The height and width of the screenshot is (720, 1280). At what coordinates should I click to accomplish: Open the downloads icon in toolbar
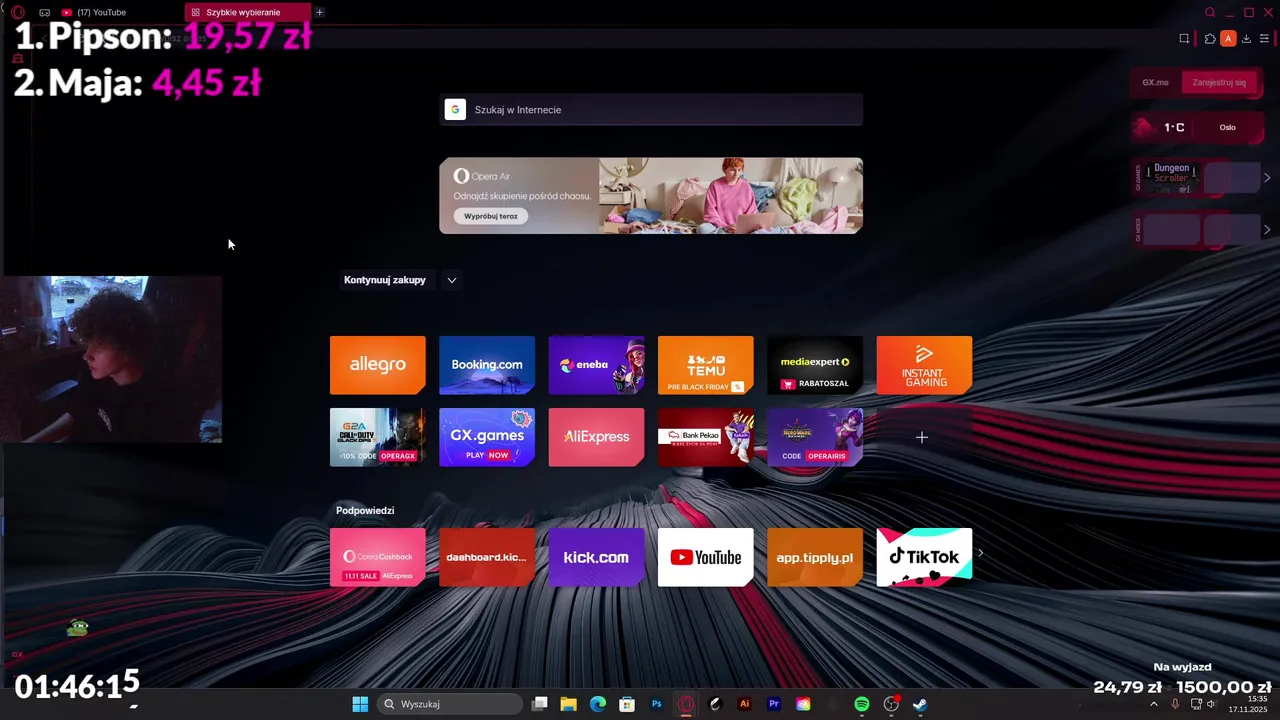(1246, 38)
